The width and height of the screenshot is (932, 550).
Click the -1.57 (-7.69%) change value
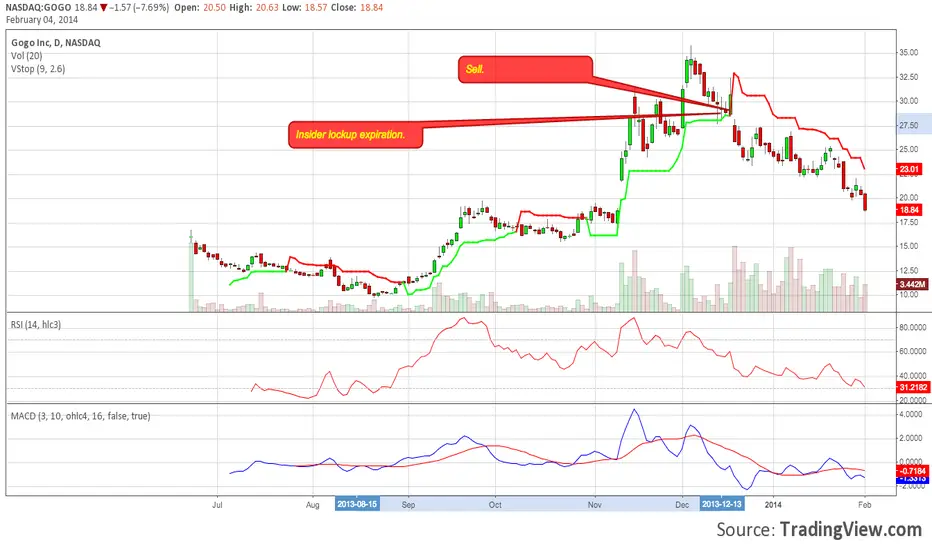coord(139,8)
